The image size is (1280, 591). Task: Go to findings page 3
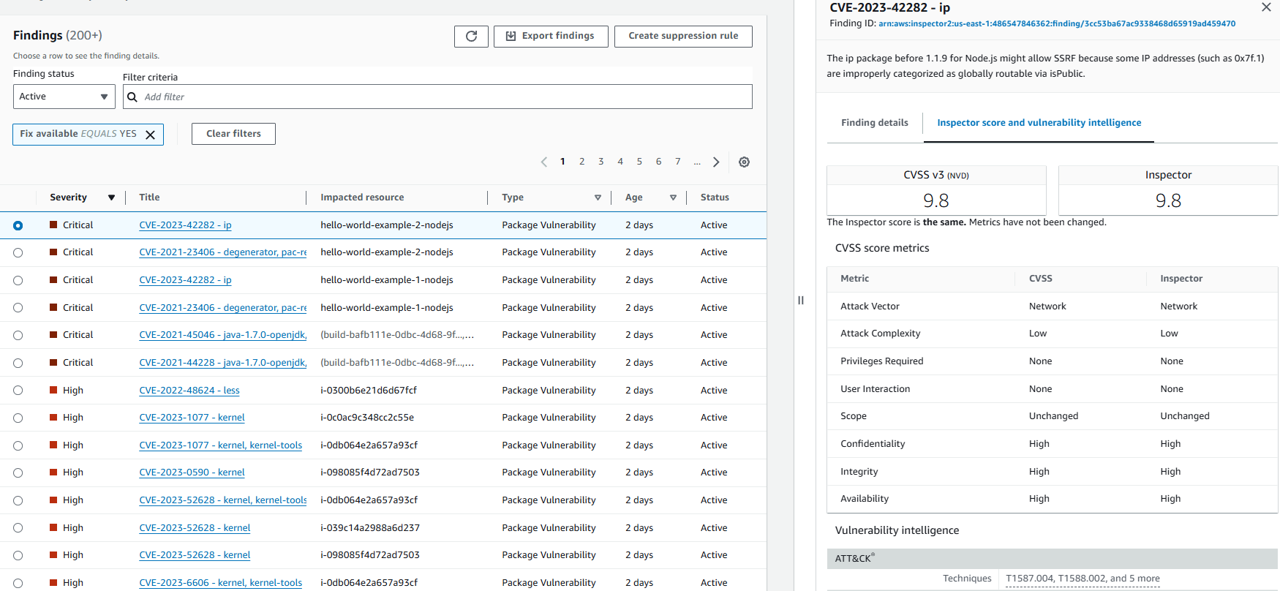(601, 162)
